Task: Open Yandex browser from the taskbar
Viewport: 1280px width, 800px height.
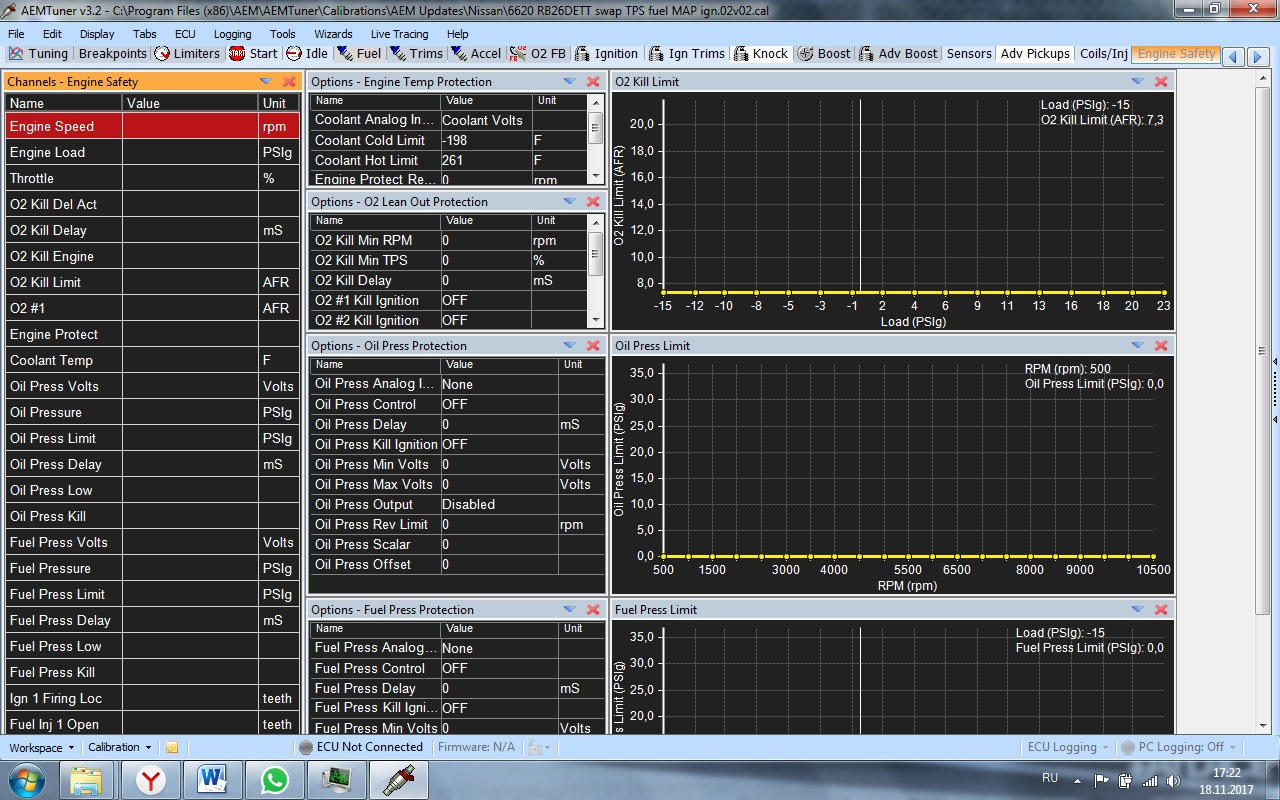Action: [151, 779]
